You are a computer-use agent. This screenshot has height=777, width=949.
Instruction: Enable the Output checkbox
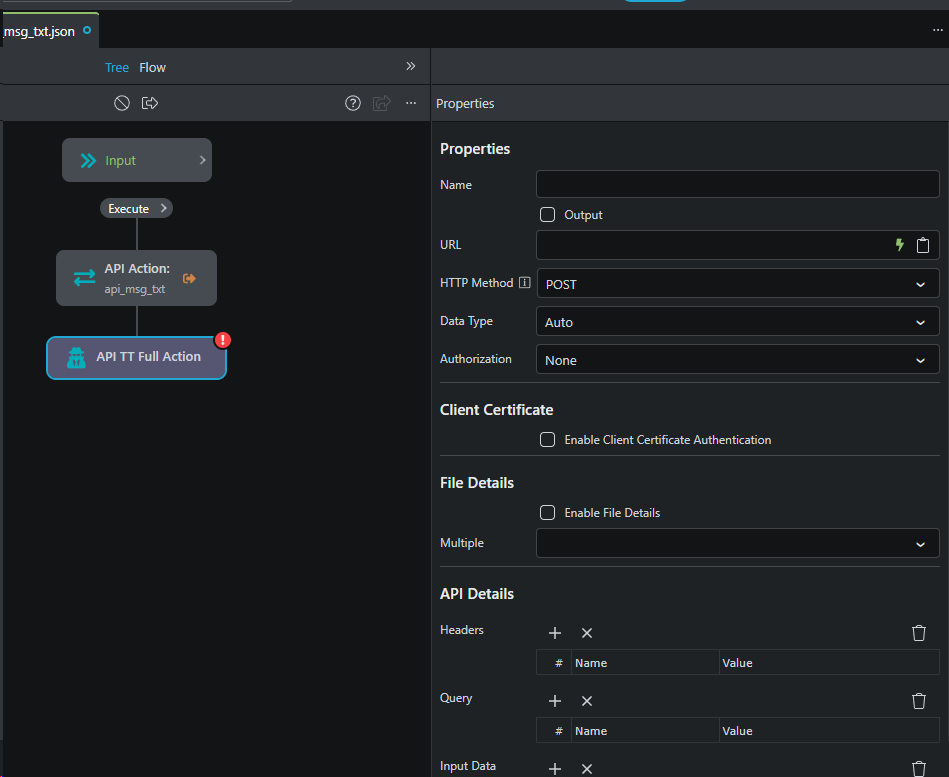[x=548, y=214]
